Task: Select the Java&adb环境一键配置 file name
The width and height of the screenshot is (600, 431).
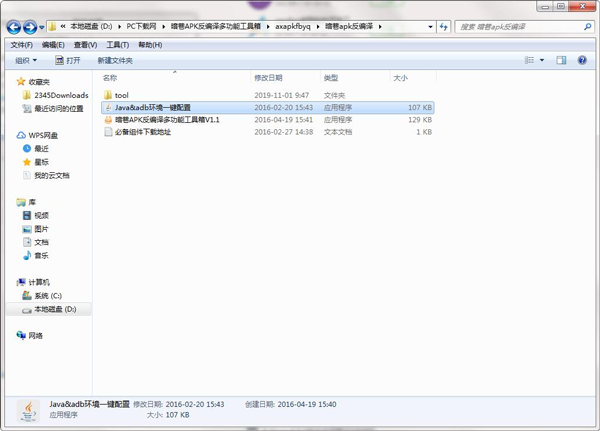Action: point(153,108)
